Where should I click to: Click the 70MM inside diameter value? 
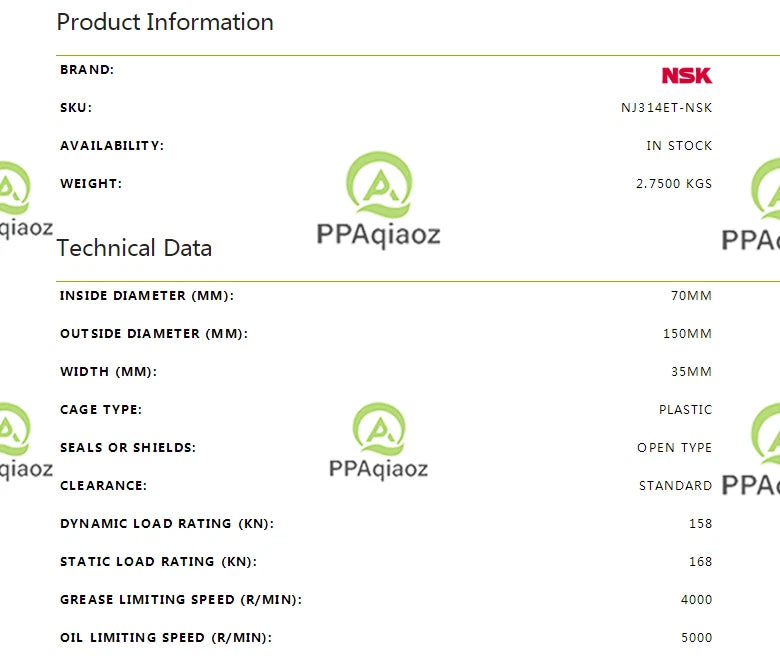pyautogui.click(x=691, y=295)
